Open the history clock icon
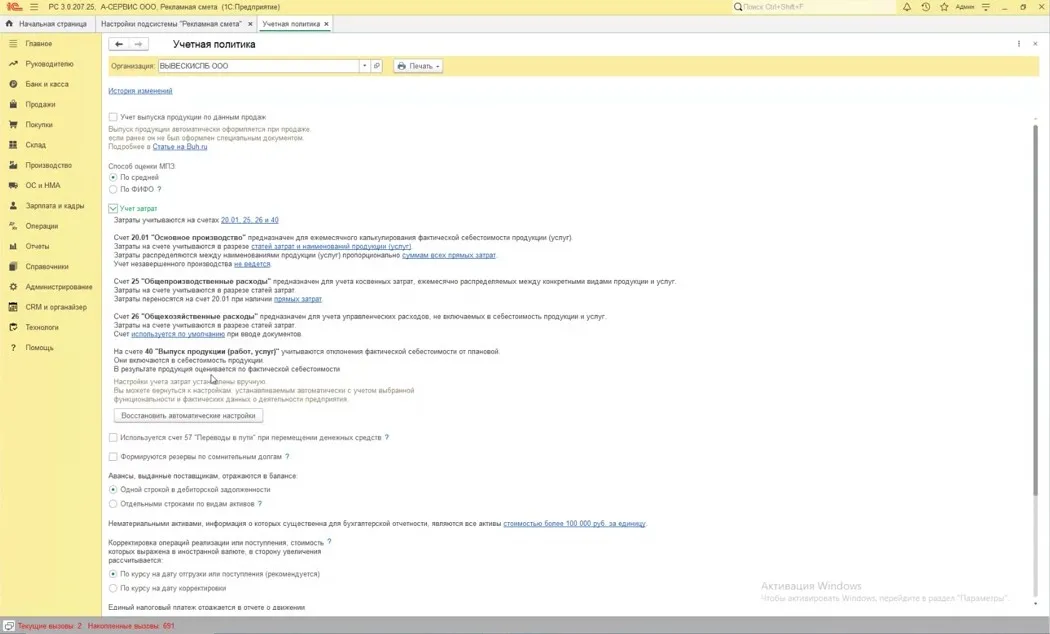This screenshot has width=1050, height=634. click(925, 7)
